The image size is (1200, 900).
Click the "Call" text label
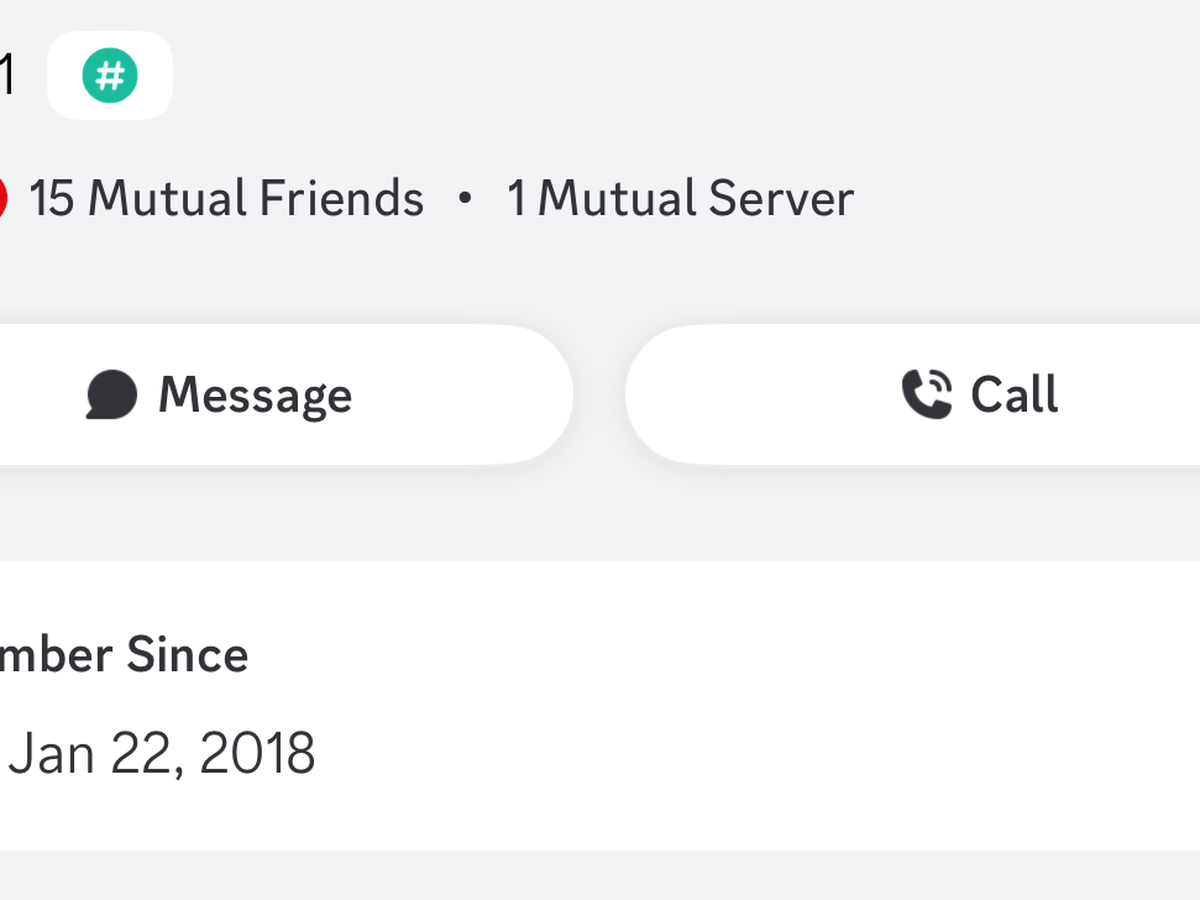(1014, 394)
